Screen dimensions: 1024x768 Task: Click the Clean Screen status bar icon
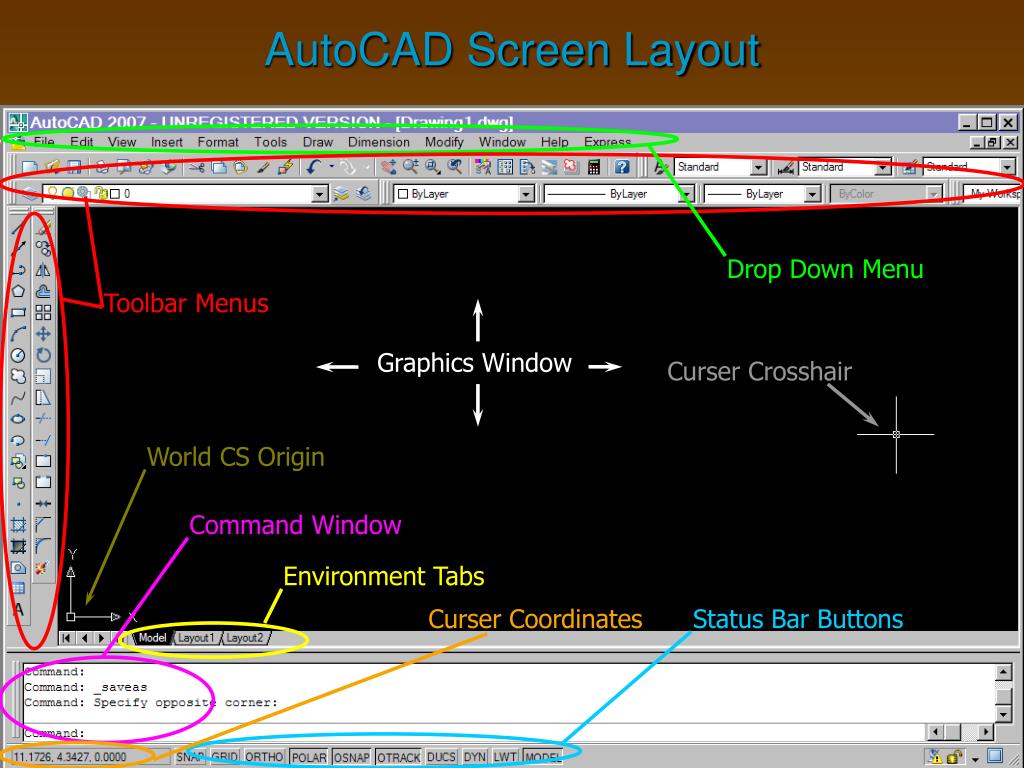click(995, 757)
